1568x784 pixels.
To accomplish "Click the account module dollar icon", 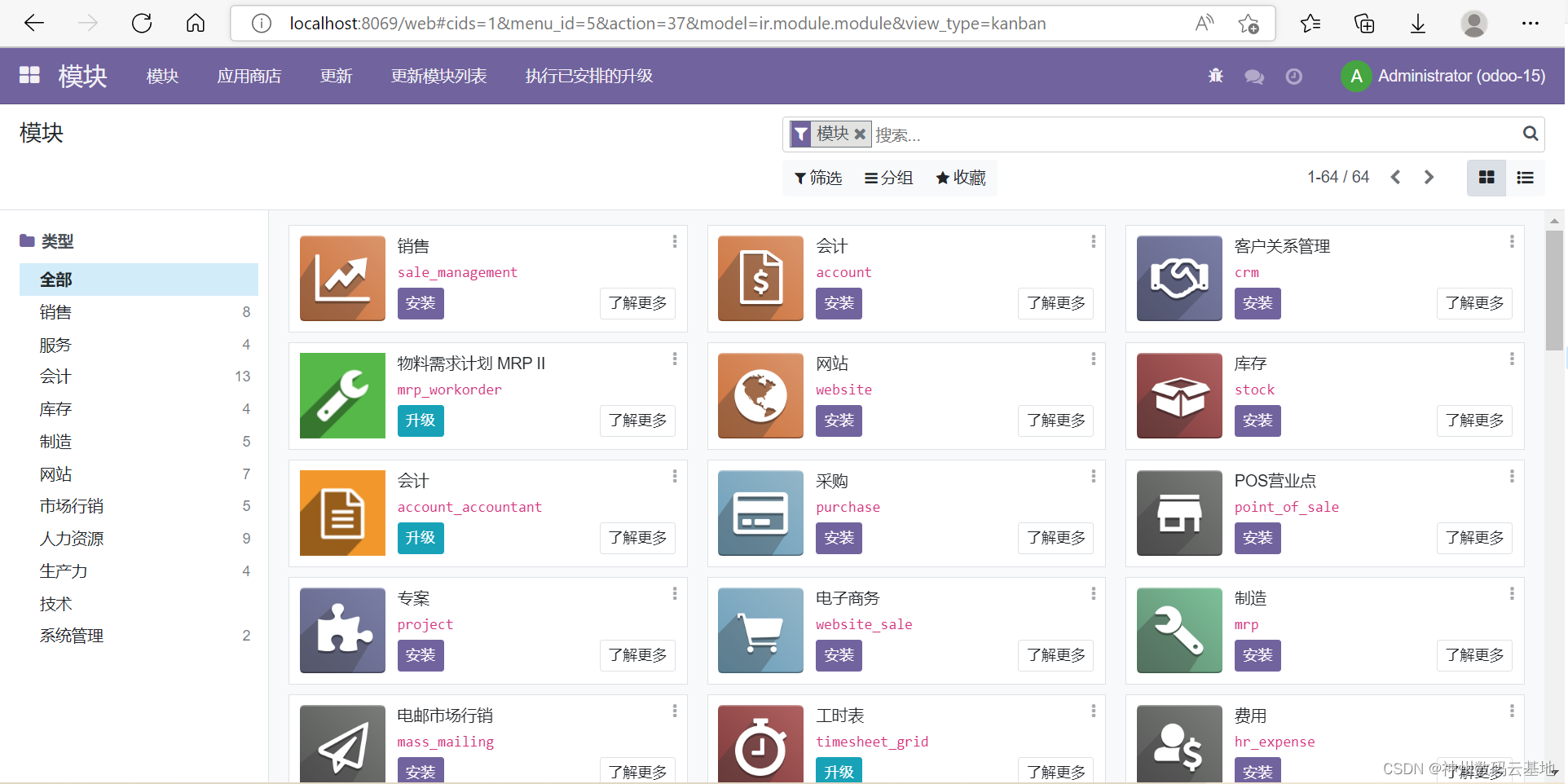I will [x=760, y=278].
